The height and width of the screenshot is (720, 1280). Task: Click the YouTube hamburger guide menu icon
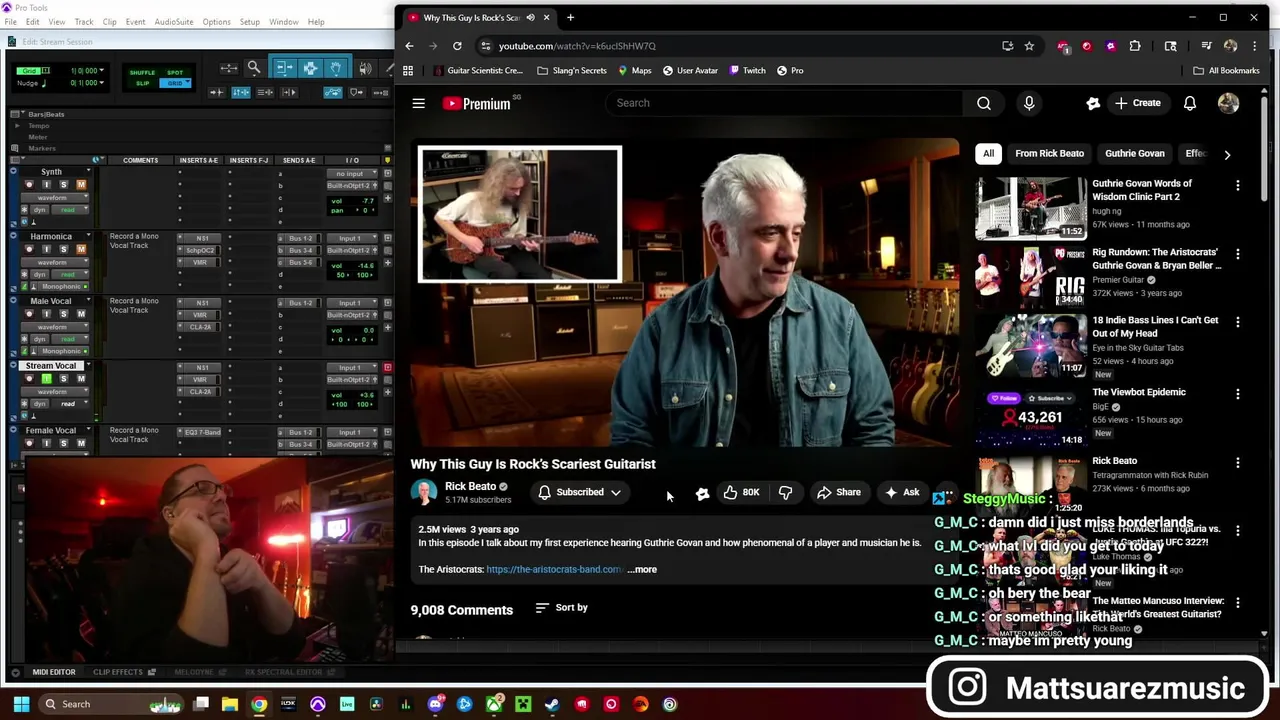[419, 103]
